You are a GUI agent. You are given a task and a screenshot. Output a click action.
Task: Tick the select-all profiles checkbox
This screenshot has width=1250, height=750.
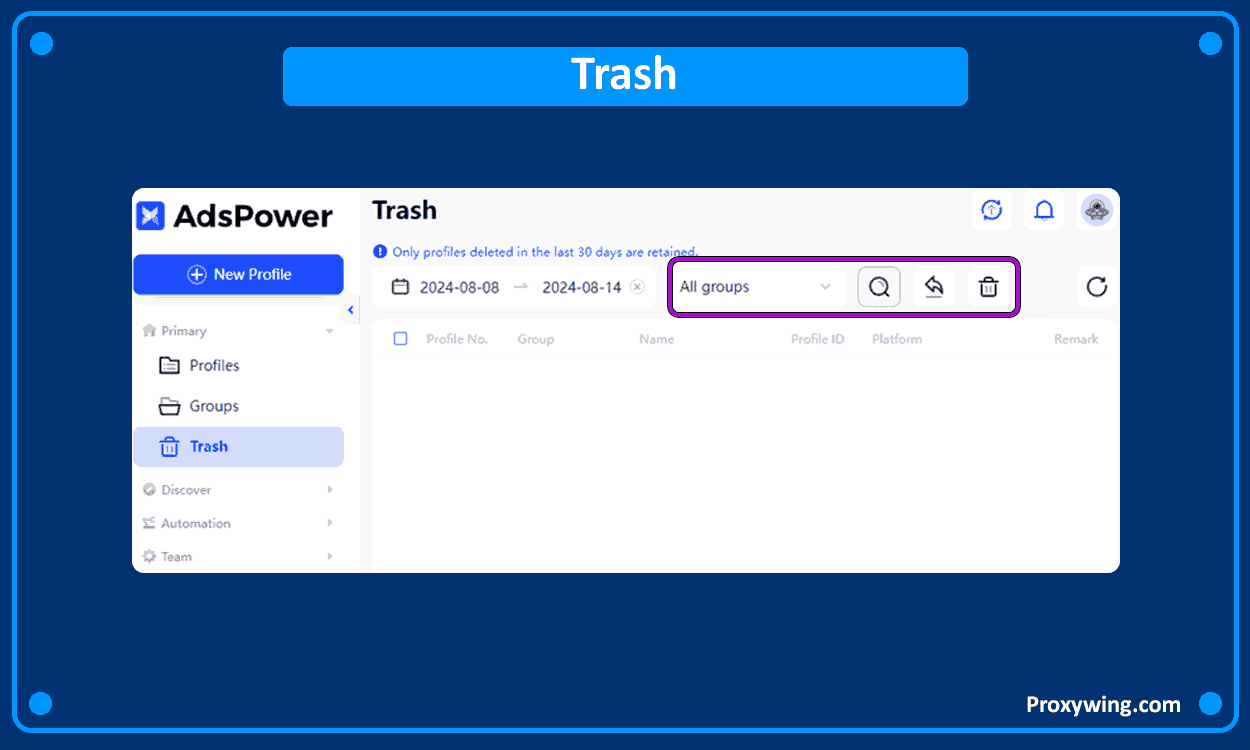[x=400, y=339]
